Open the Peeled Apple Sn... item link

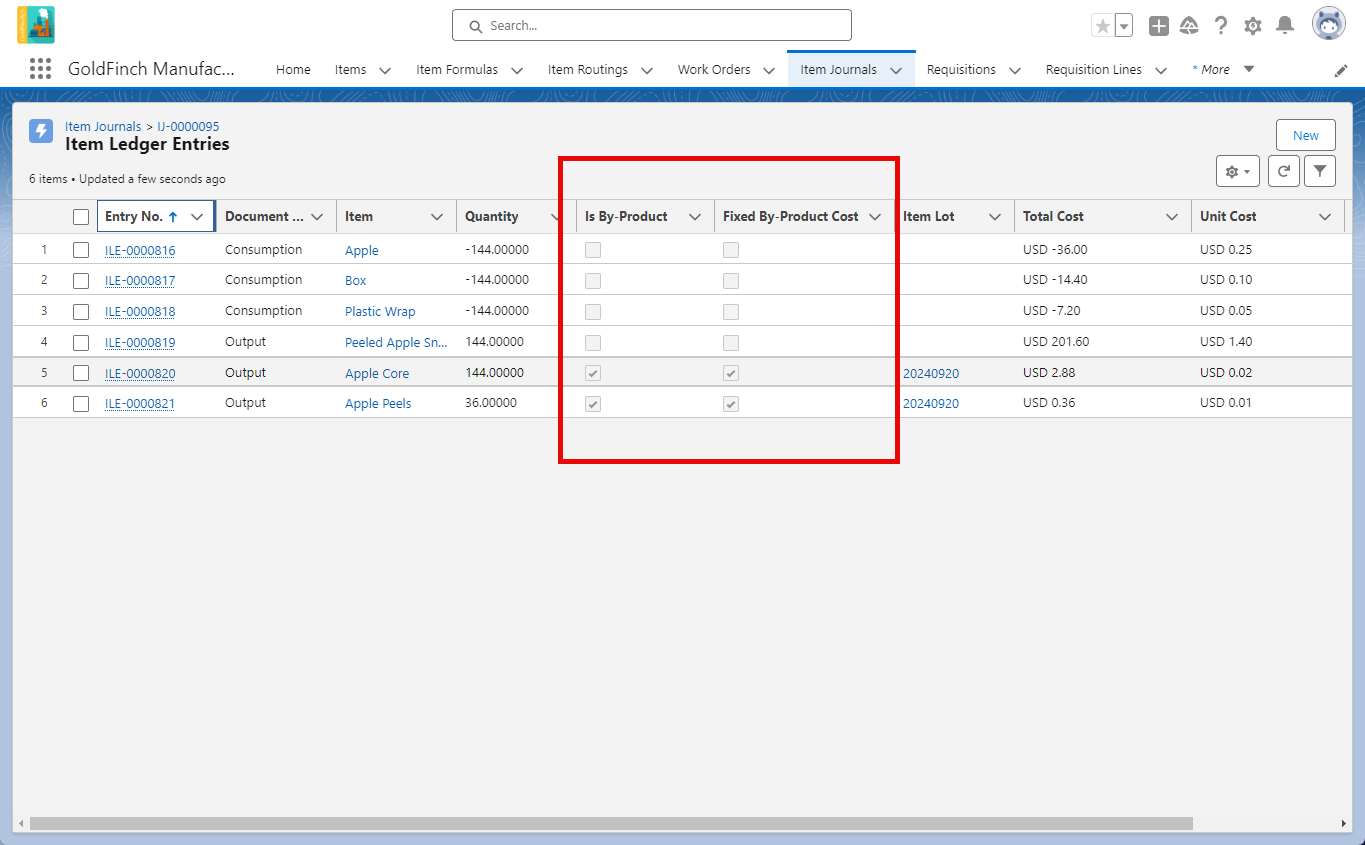[396, 343]
